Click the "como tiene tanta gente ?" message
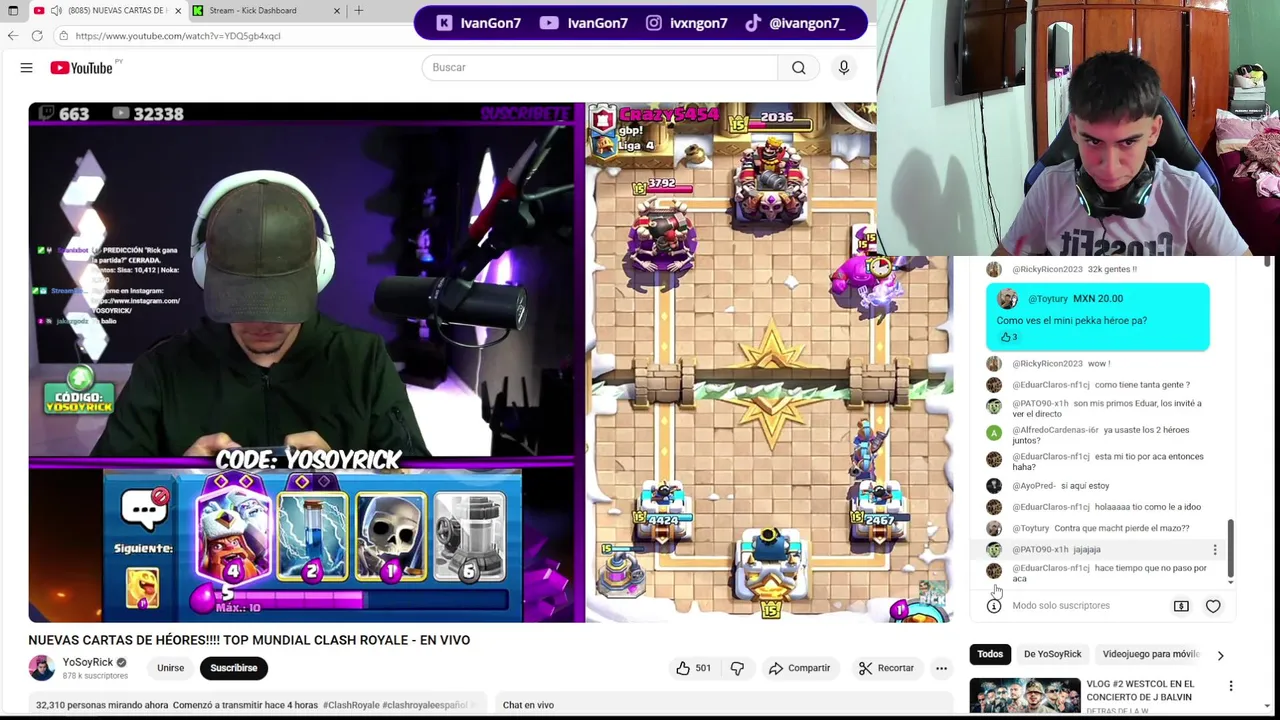This screenshot has height=720, width=1280. click(1142, 385)
